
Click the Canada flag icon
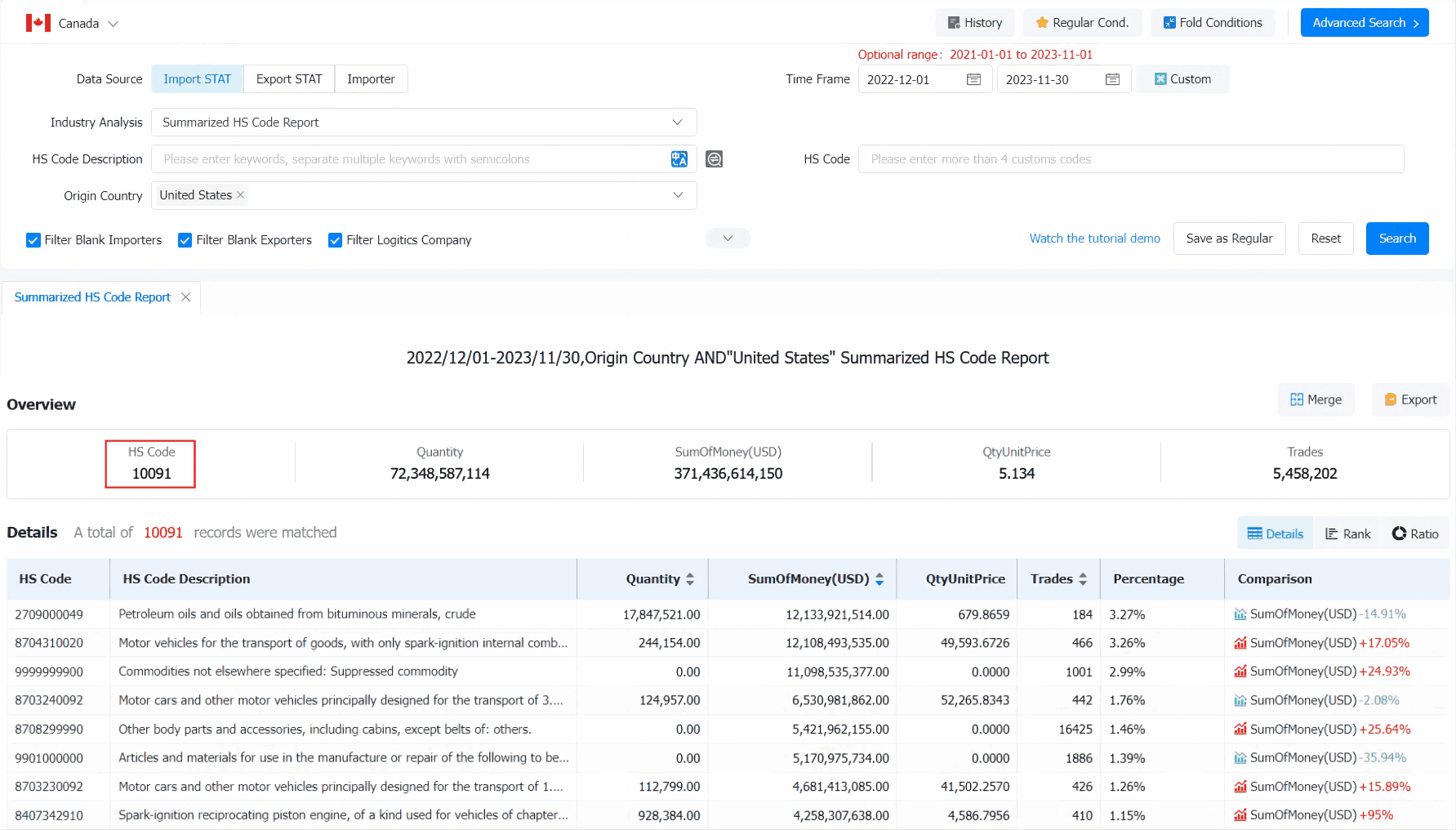pyautogui.click(x=38, y=23)
